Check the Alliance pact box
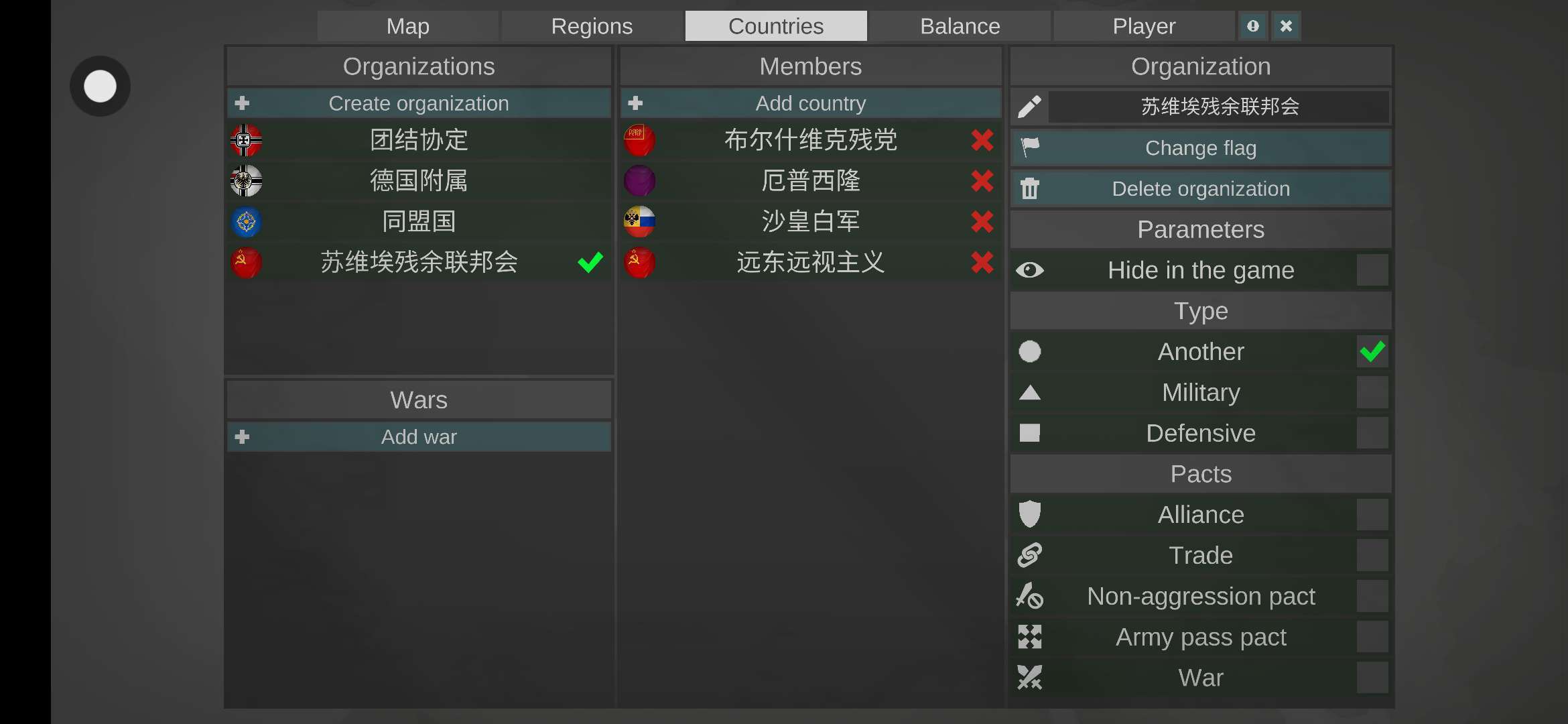The height and width of the screenshot is (724, 1568). (x=1372, y=515)
